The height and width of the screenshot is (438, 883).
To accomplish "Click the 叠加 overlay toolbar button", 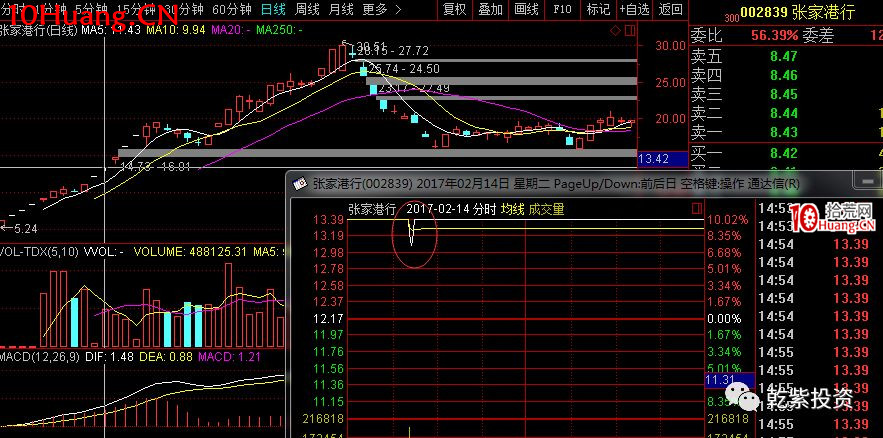I will pyautogui.click(x=490, y=10).
